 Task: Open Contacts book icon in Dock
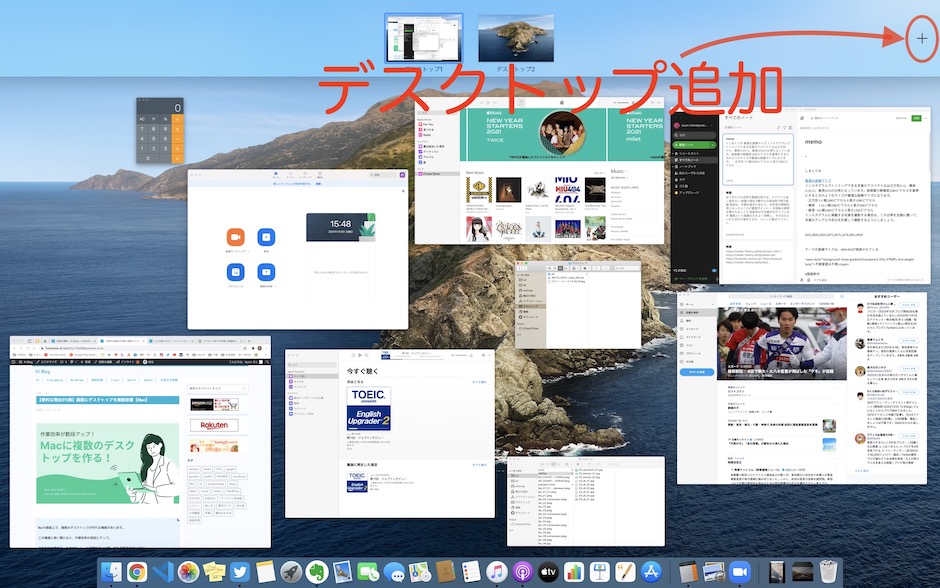(x=445, y=572)
